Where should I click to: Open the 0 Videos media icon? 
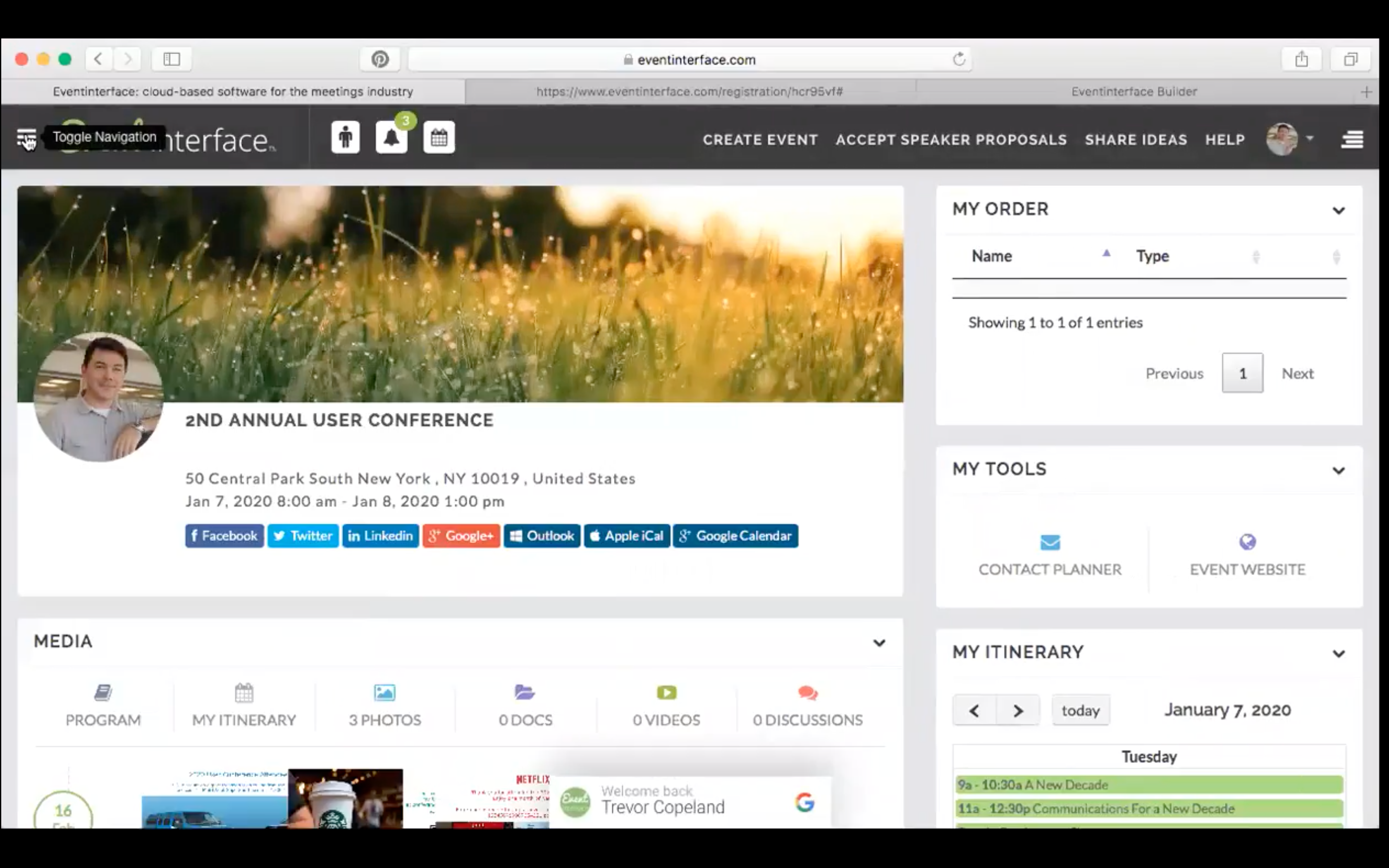(666, 692)
